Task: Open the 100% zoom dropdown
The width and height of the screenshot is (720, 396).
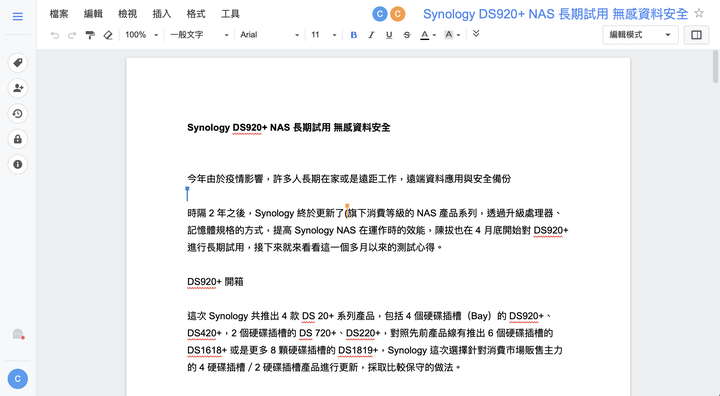Action: [141, 35]
